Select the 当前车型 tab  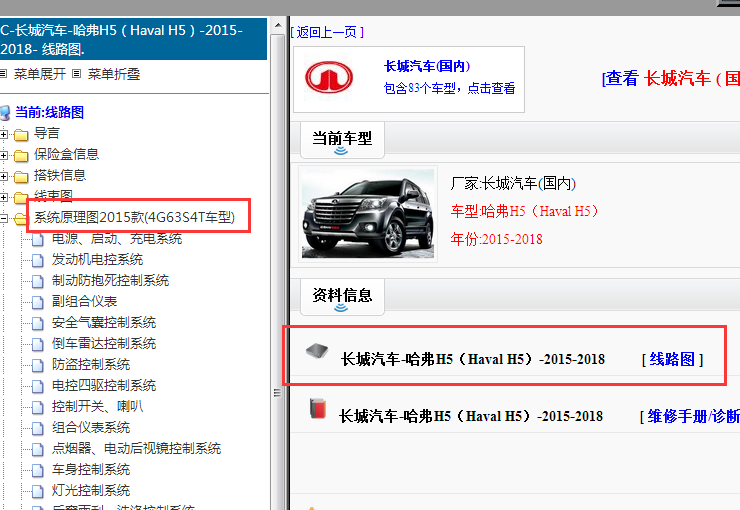[x=342, y=140]
